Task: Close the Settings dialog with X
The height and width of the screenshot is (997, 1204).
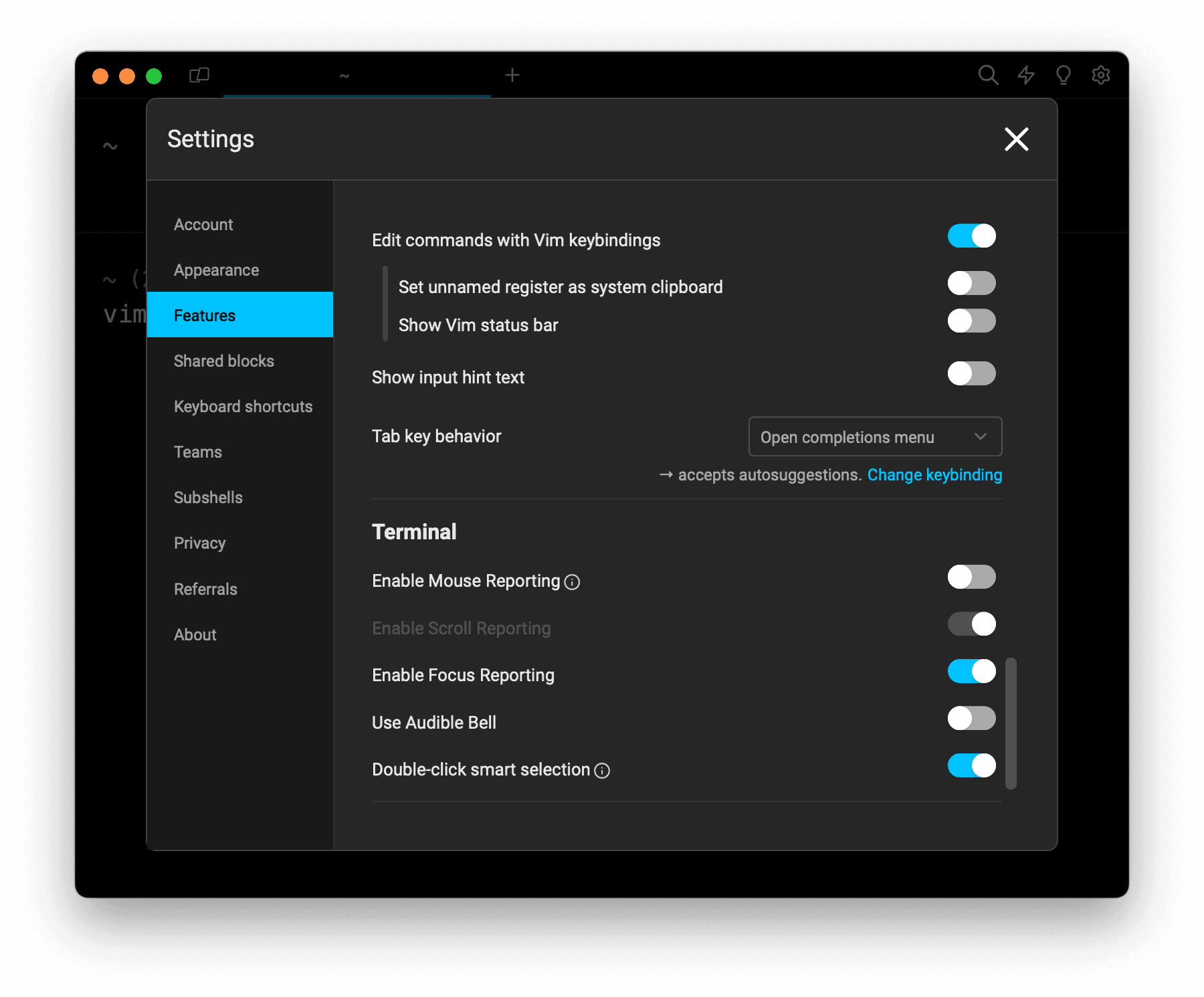Action: [1016, 139]
